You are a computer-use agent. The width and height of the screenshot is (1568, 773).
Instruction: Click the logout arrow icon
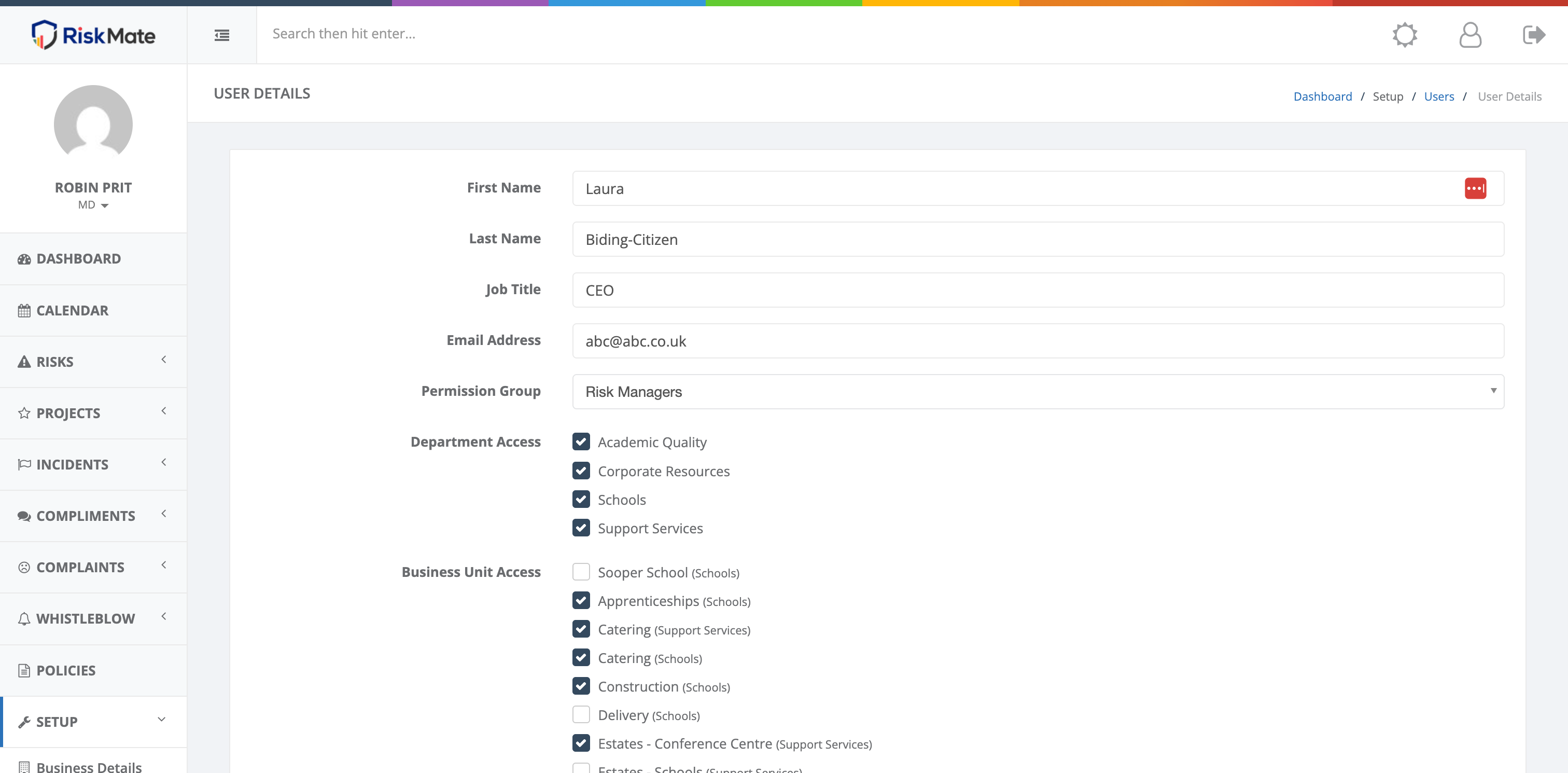1534,35
